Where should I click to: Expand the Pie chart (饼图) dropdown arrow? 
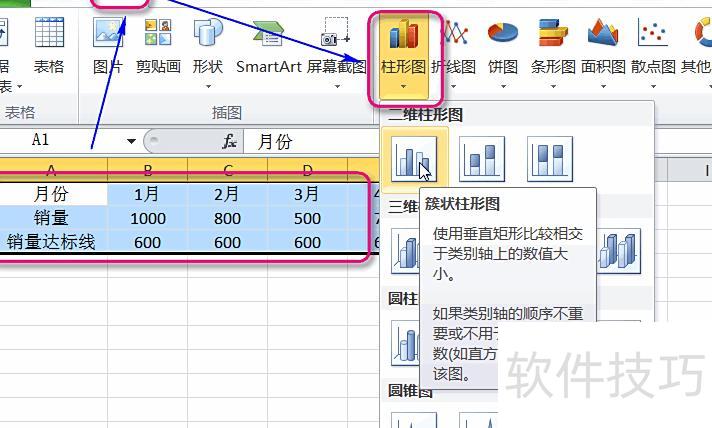[x=503, y=86]
